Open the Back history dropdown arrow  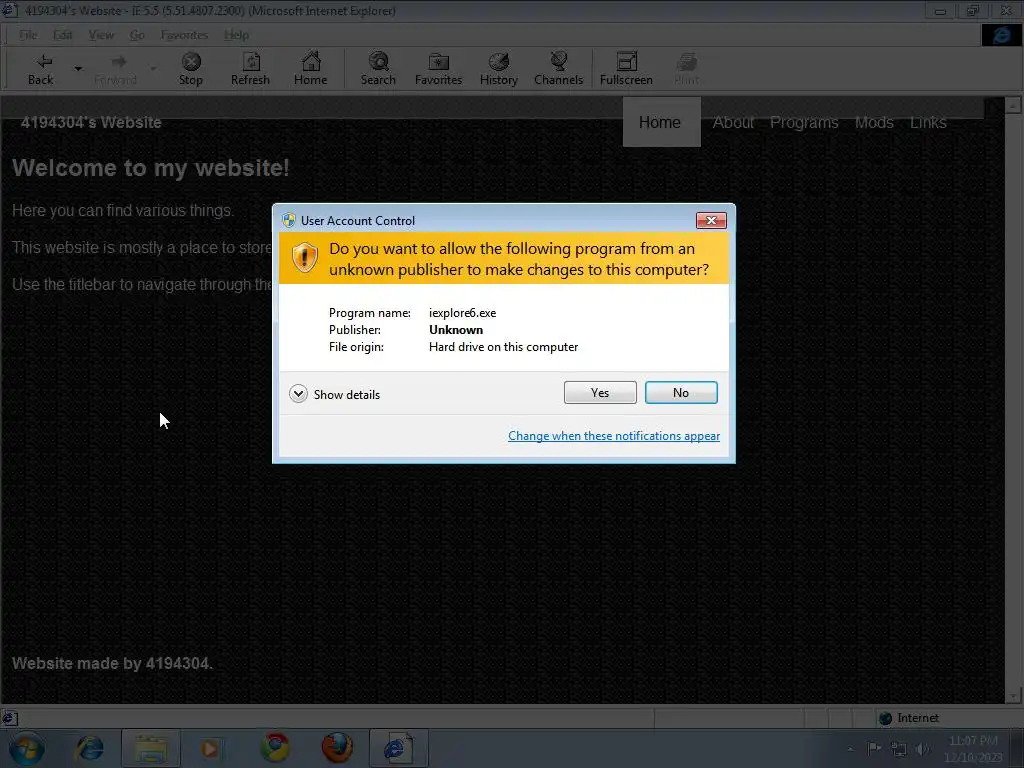point(78,69)
